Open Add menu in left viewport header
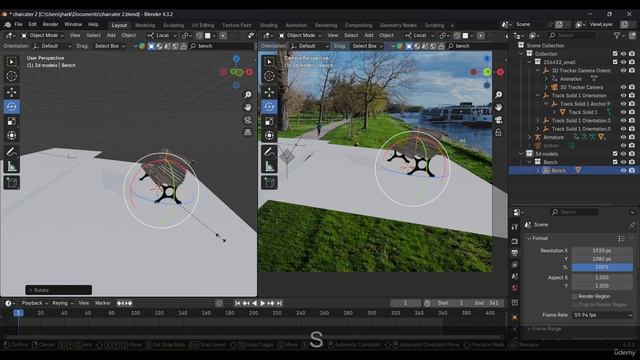The image size is (640, 360). tap(111, 36)
